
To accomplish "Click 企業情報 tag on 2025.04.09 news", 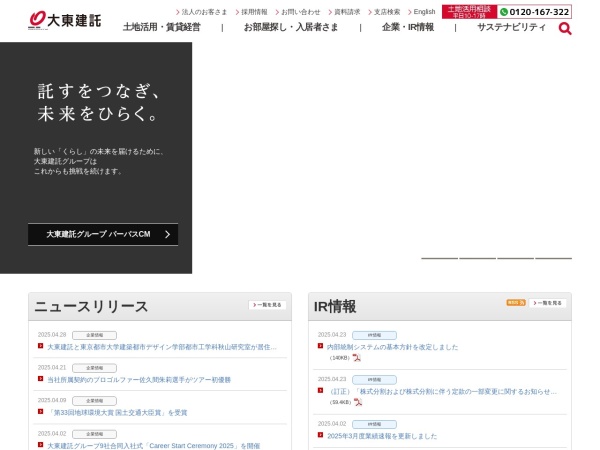I will (x=94, y=401).
